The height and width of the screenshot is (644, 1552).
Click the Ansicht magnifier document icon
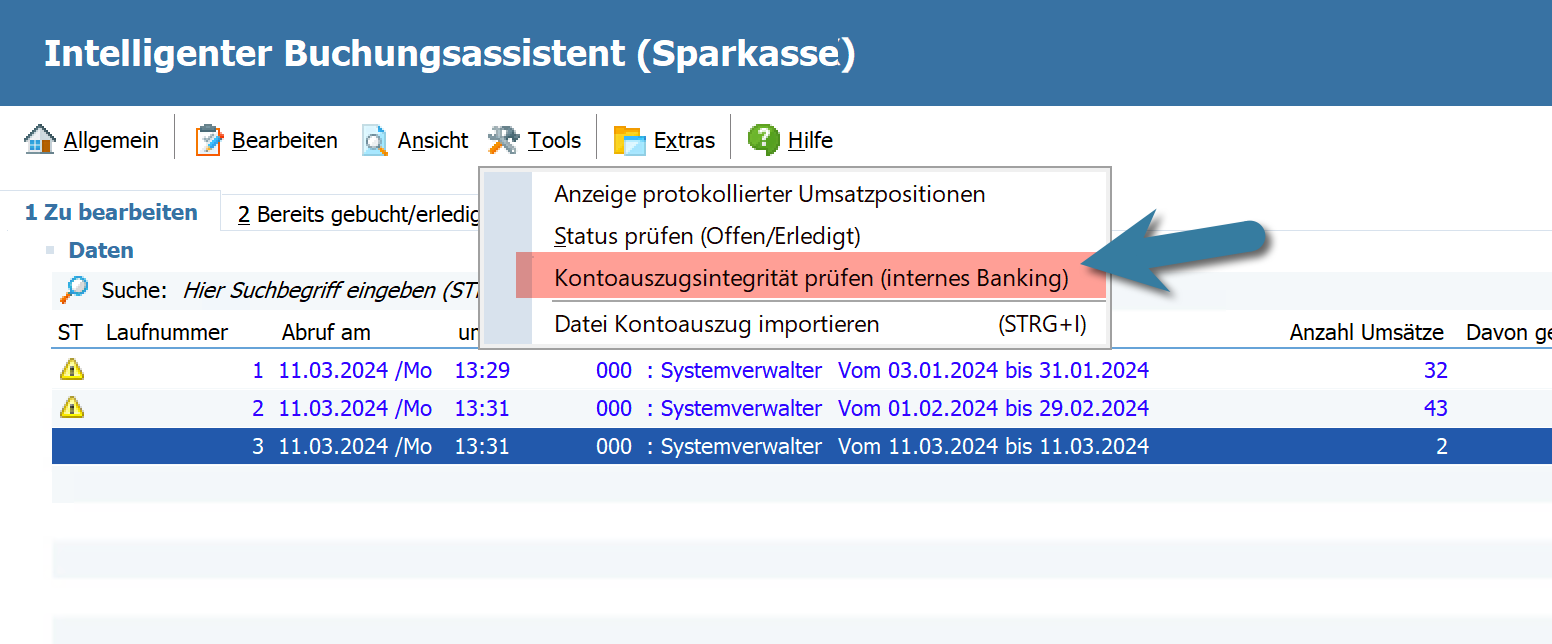coord(375,140)
